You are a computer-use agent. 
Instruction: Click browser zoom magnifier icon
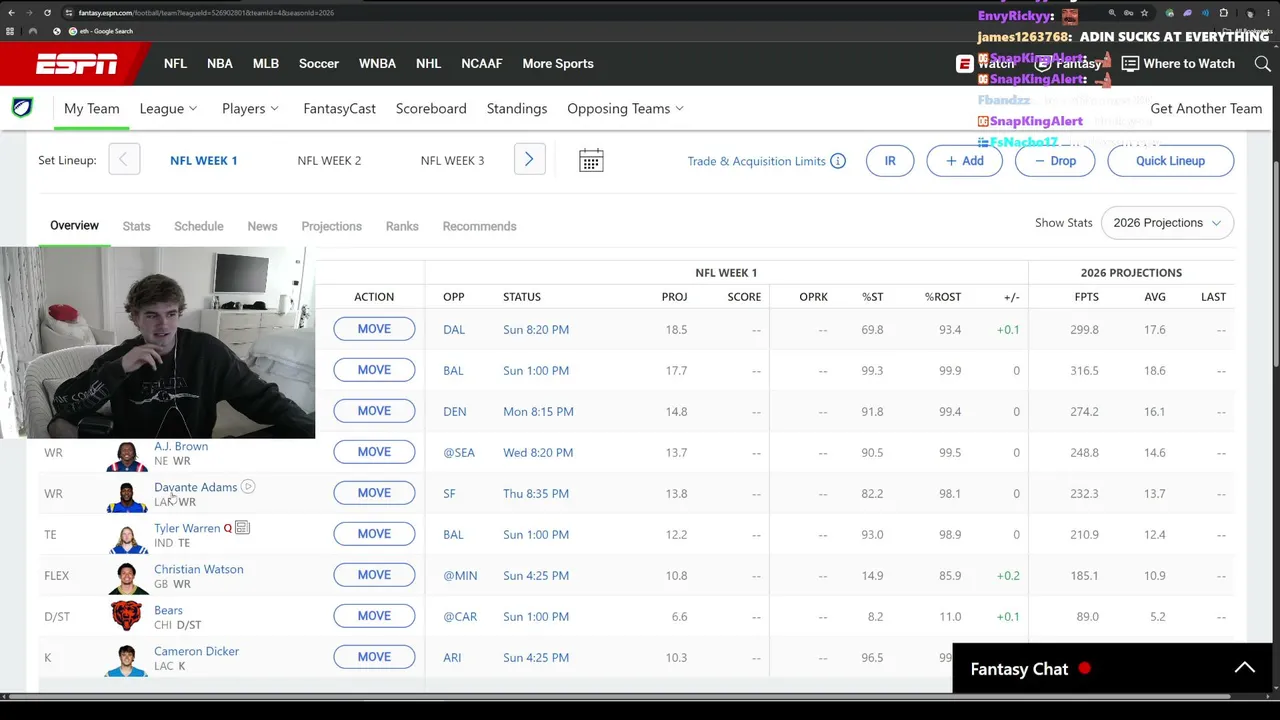1112,13
